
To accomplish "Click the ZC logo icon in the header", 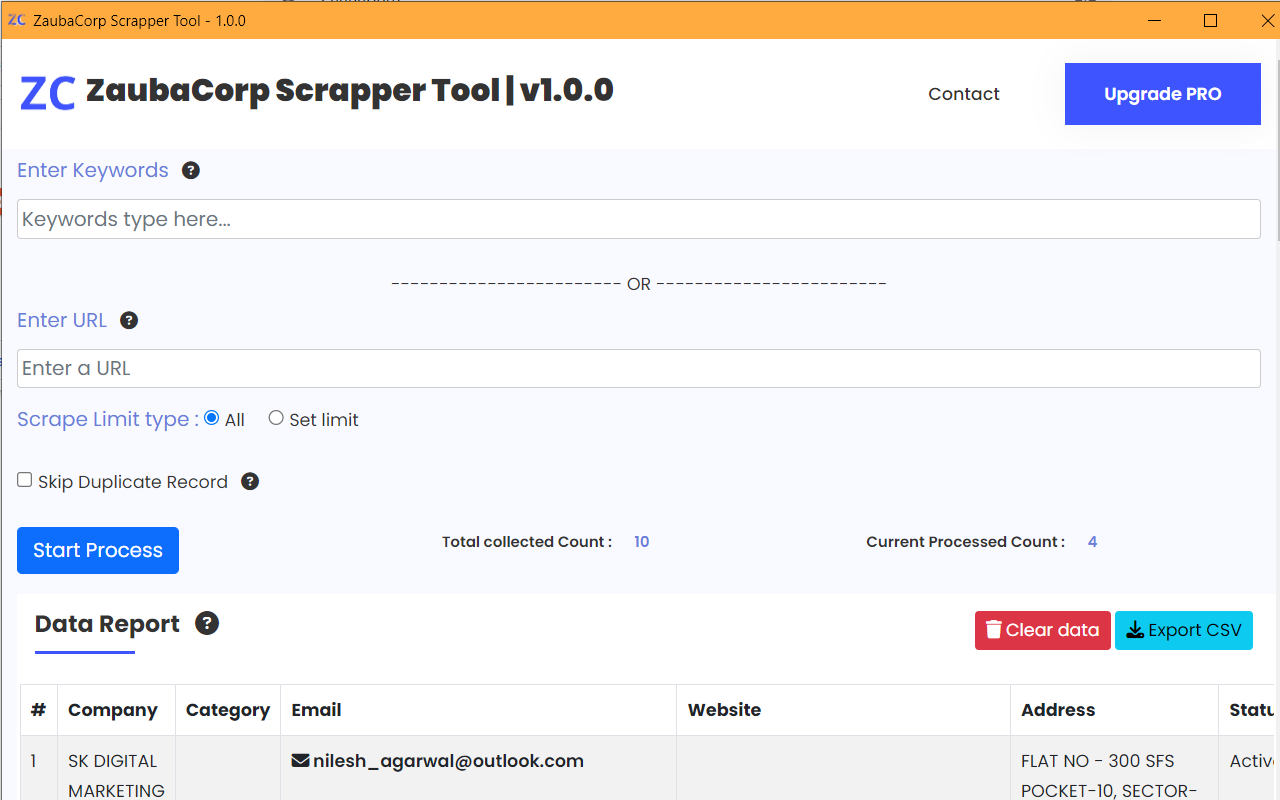I will tap(47, 92).
